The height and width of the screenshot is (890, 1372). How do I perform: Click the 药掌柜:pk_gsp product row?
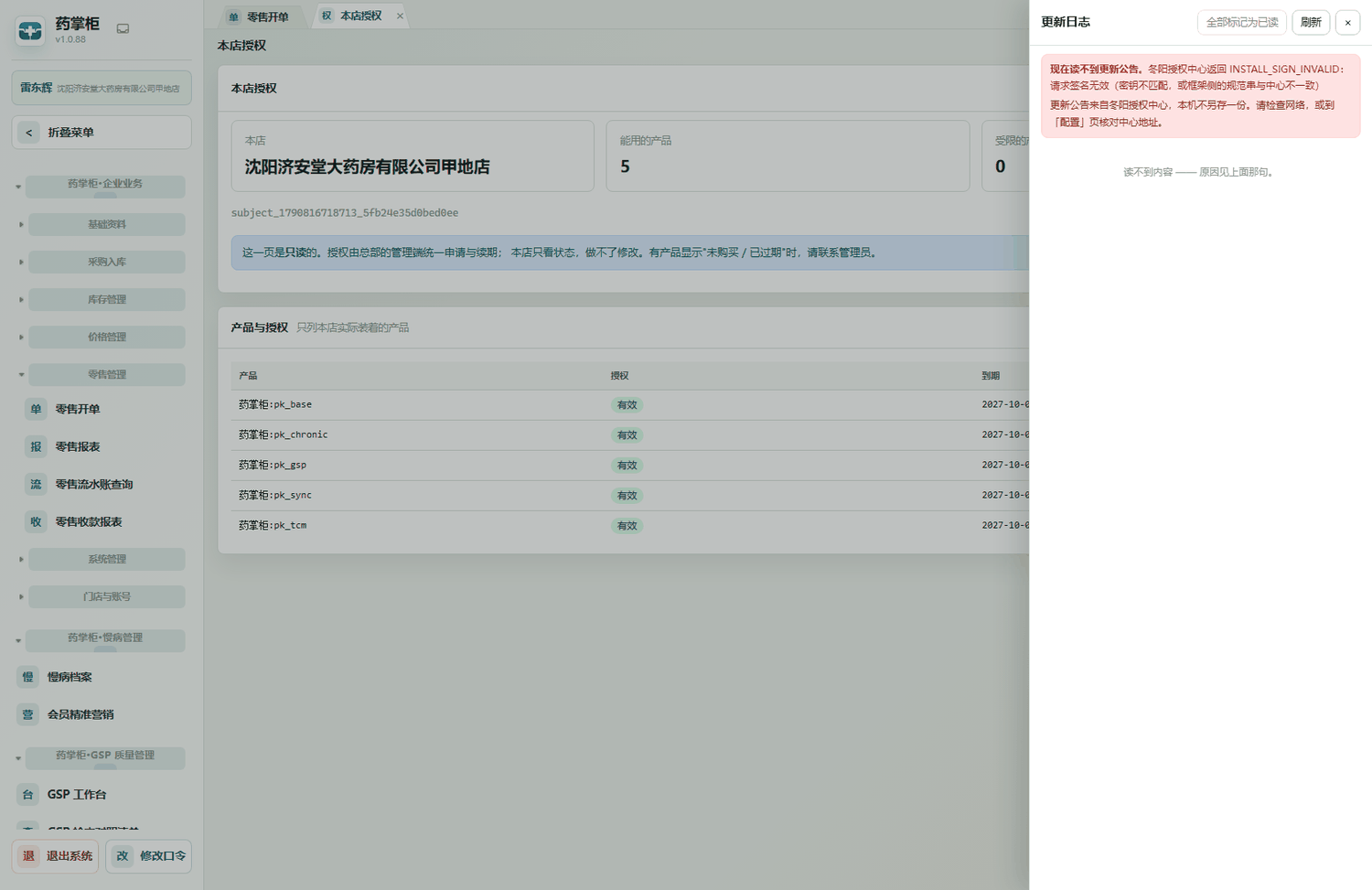pos(630,465)
